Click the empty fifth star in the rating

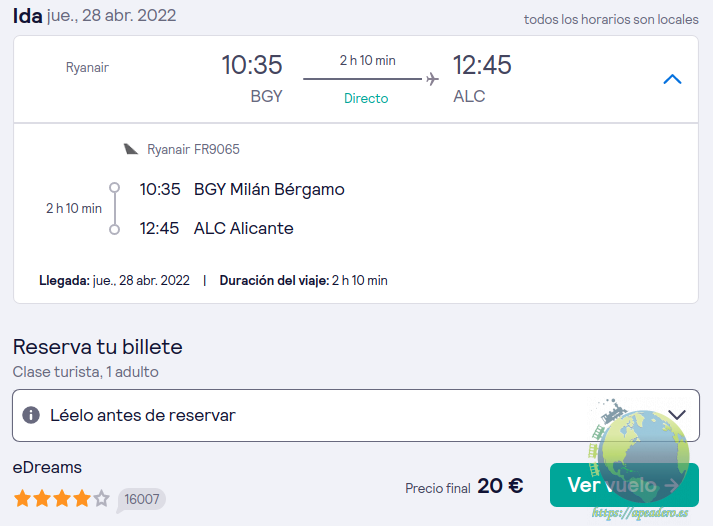tap(101, 497)
